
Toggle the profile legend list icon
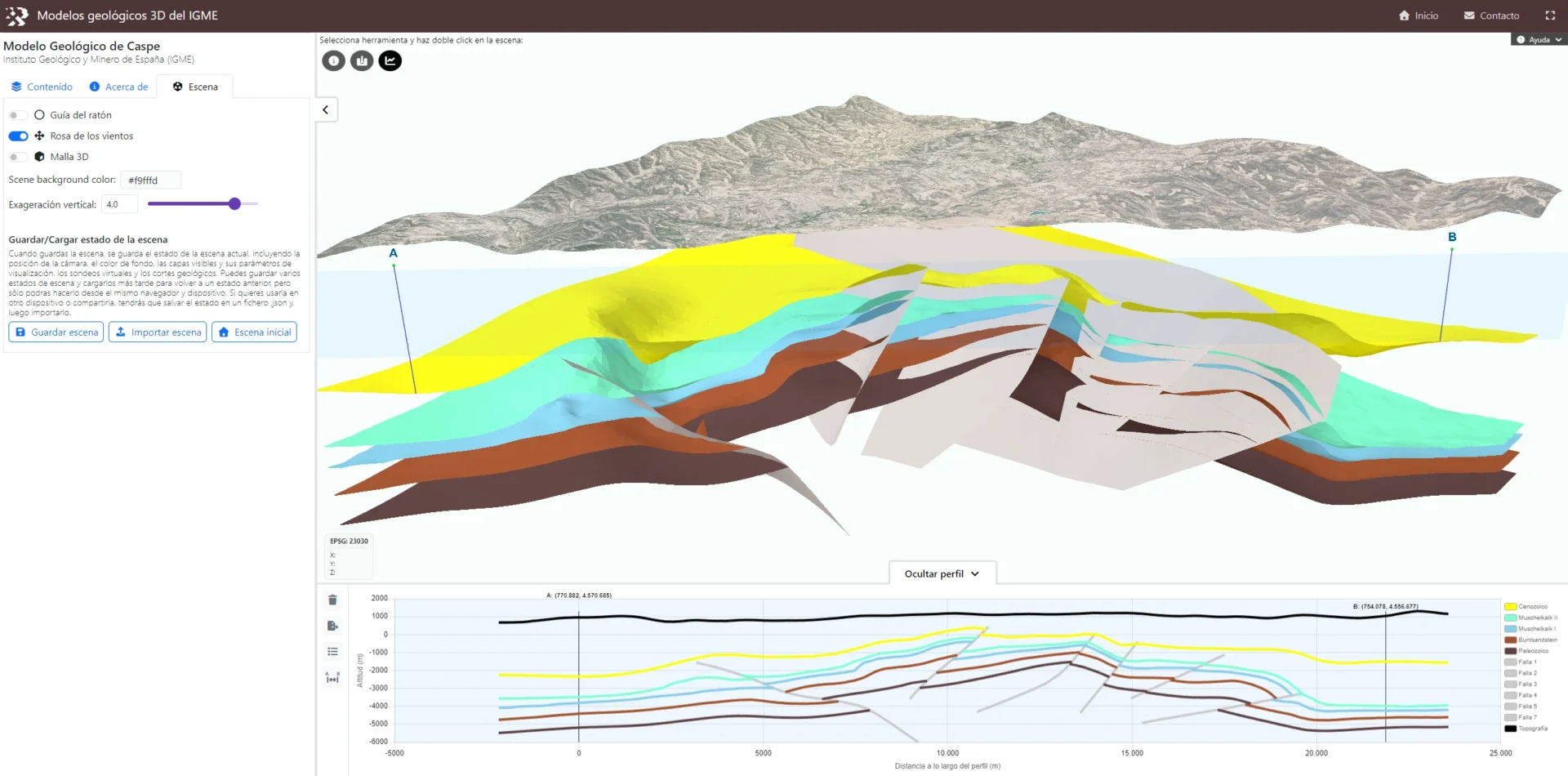click(332, 652)
